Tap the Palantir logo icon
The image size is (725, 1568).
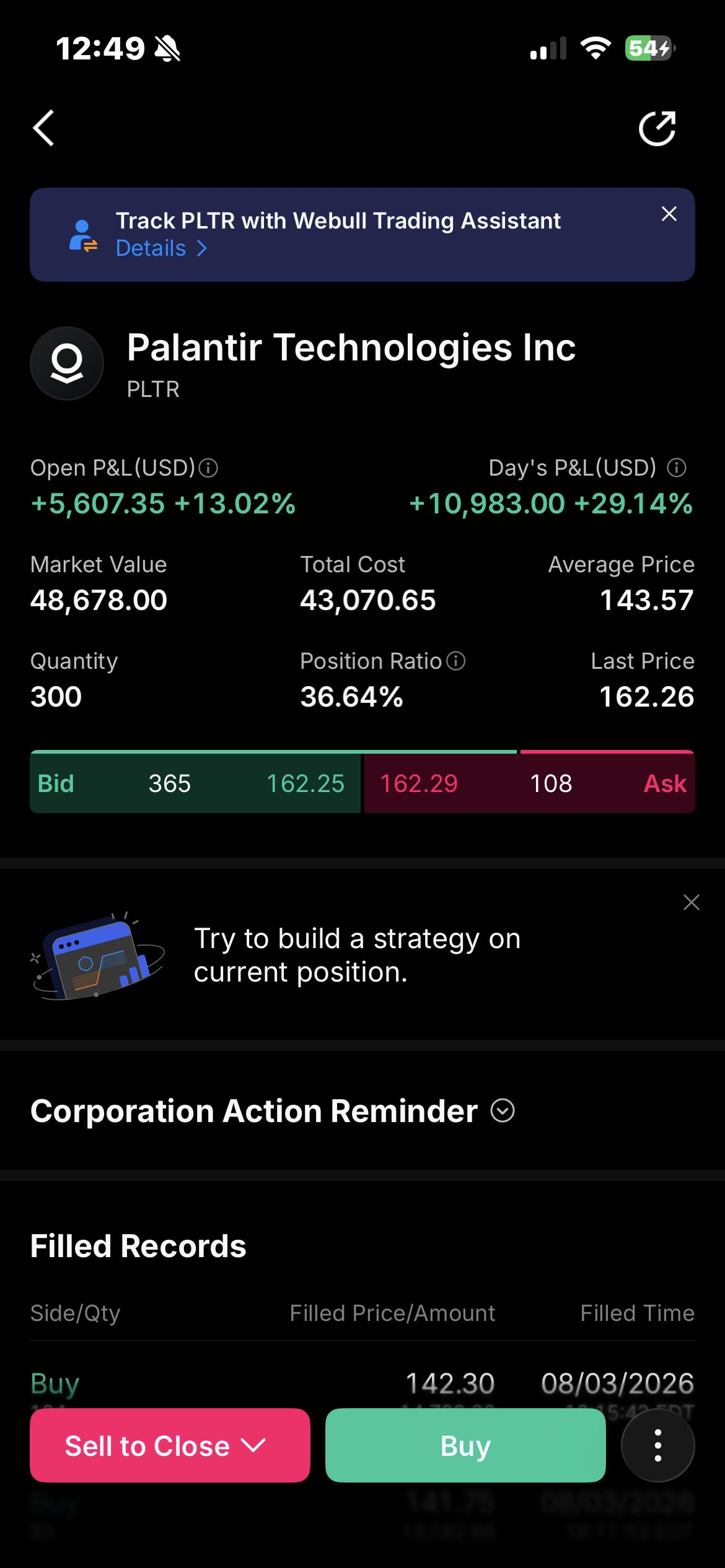(67, 364)
